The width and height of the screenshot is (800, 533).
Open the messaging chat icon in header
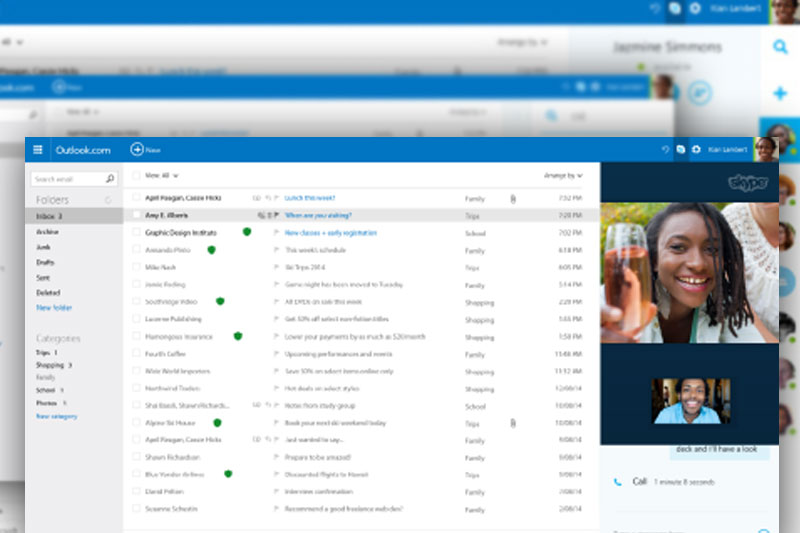coord(680,150)
